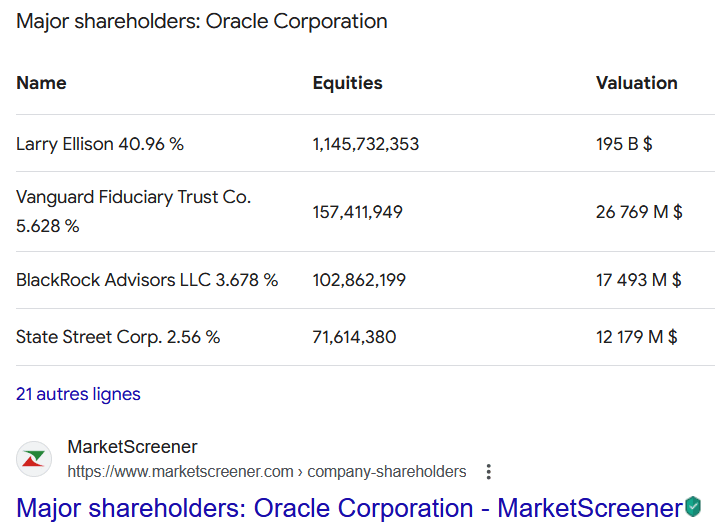
Task: Click the Name column header
Action: [x=41, y=83]
